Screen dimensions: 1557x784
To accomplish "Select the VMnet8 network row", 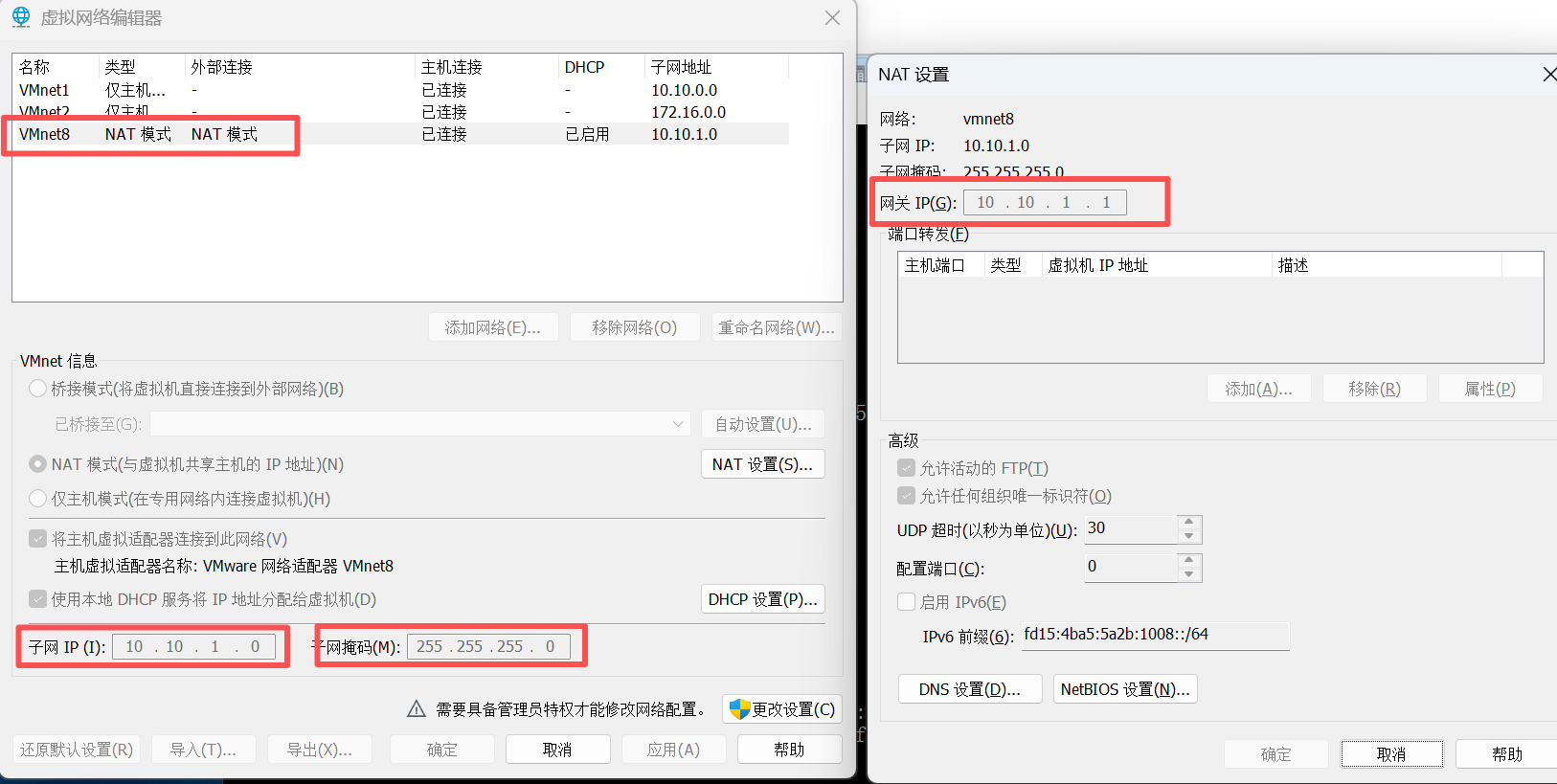I will click(x=400, y=134).
